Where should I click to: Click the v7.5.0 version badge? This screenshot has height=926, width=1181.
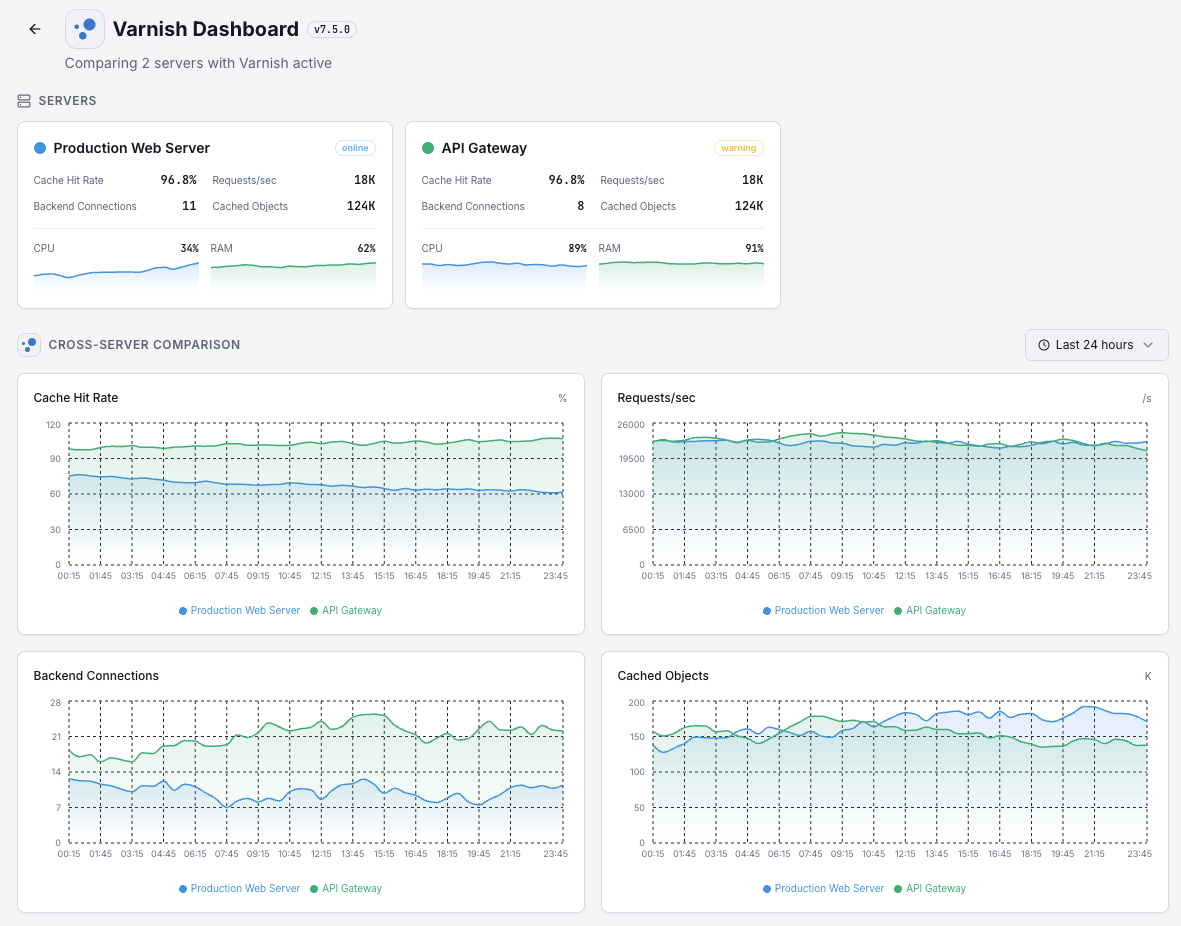coord(331,29)
